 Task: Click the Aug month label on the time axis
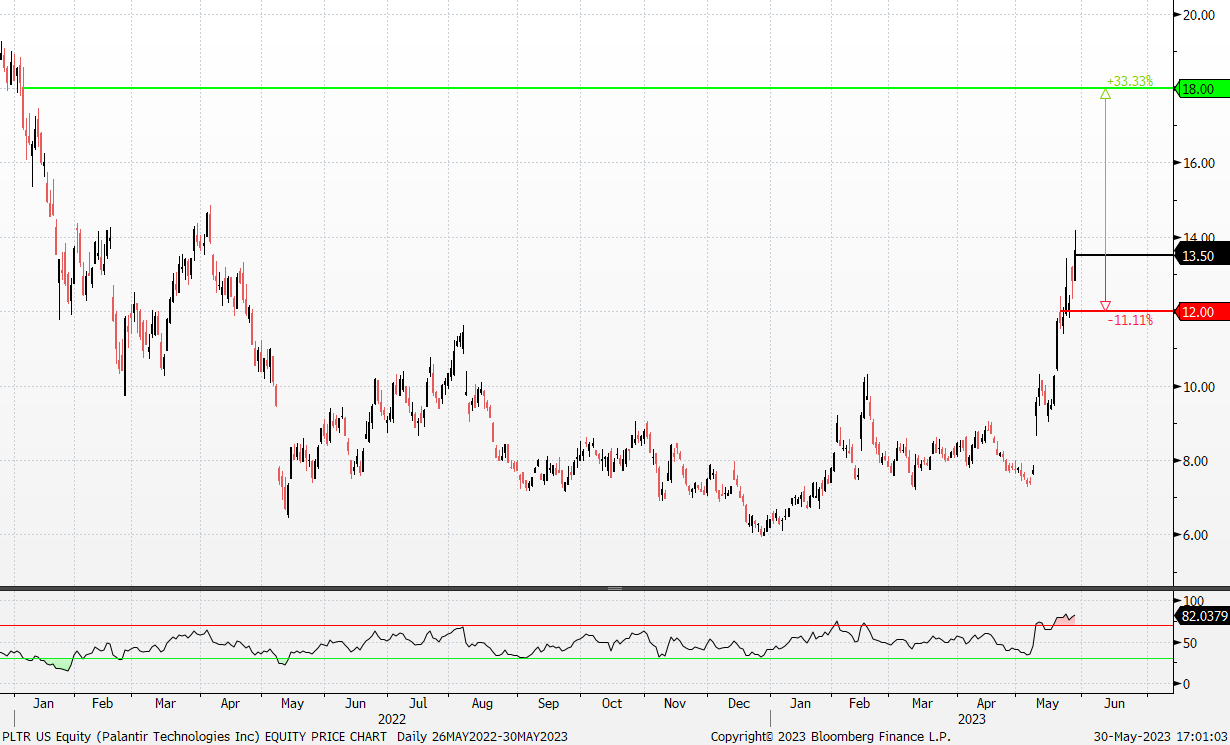click(x=483, y=703)
